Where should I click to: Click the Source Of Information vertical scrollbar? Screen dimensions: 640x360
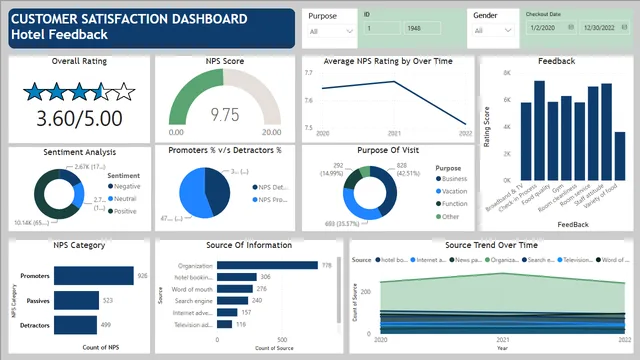338,290
